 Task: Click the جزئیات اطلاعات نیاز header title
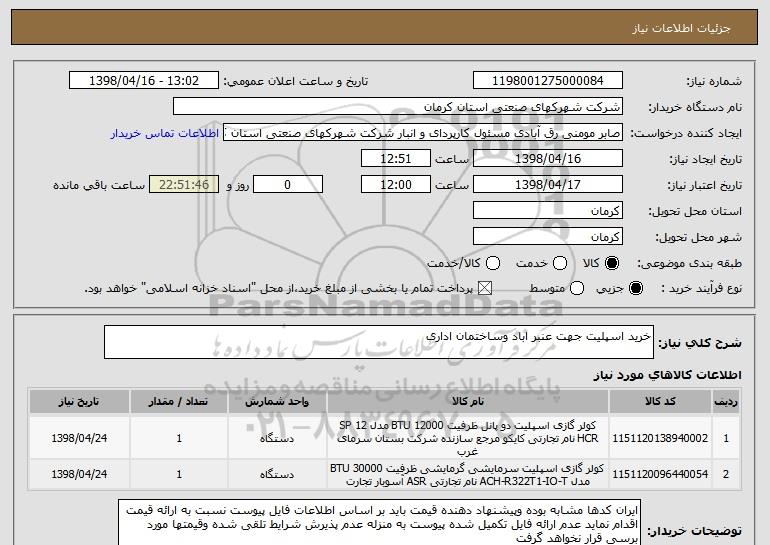[681, 28]
